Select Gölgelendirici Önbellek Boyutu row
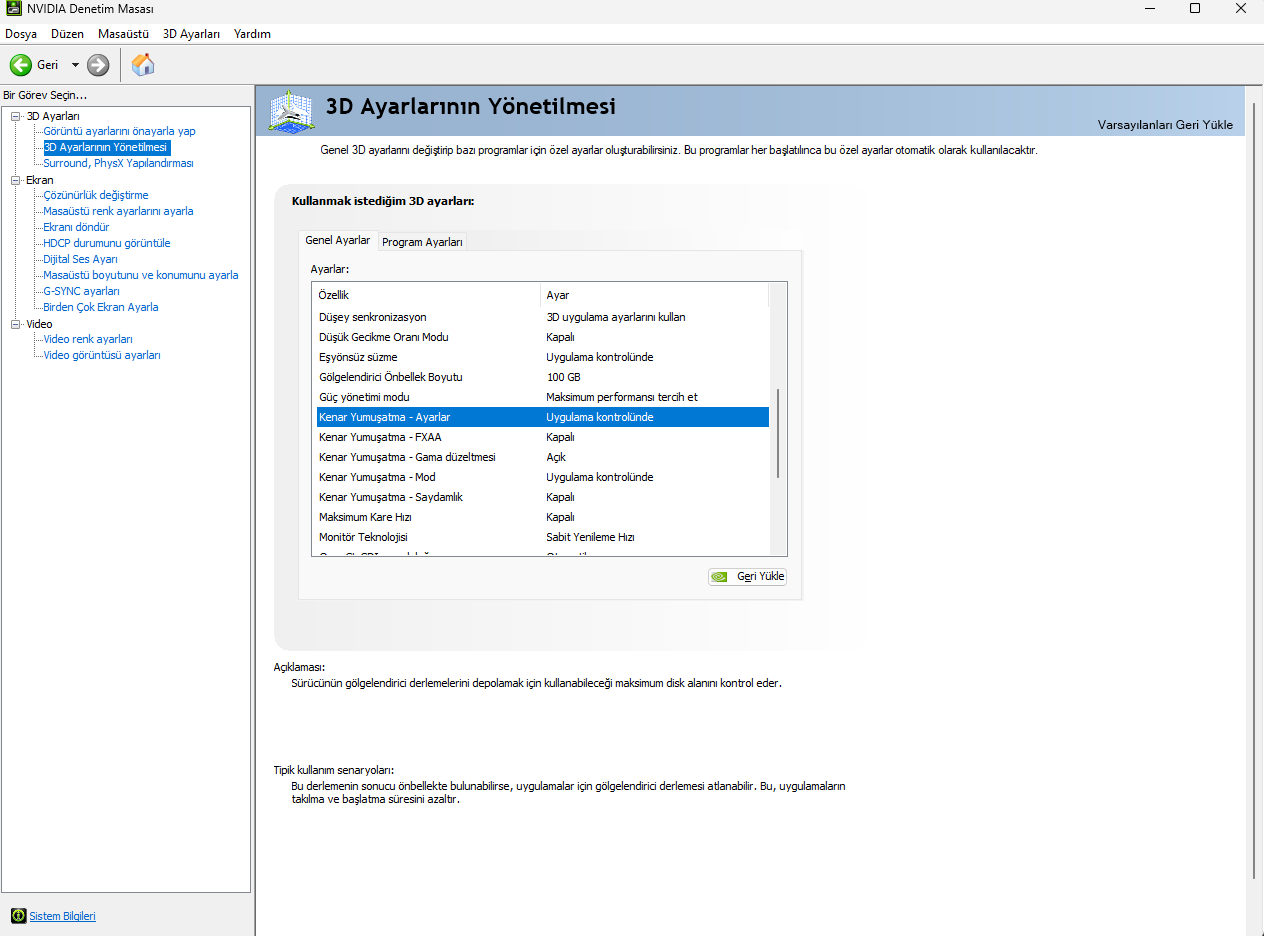The height and width of the screenshot is (936, 1264). pos(542,377)
